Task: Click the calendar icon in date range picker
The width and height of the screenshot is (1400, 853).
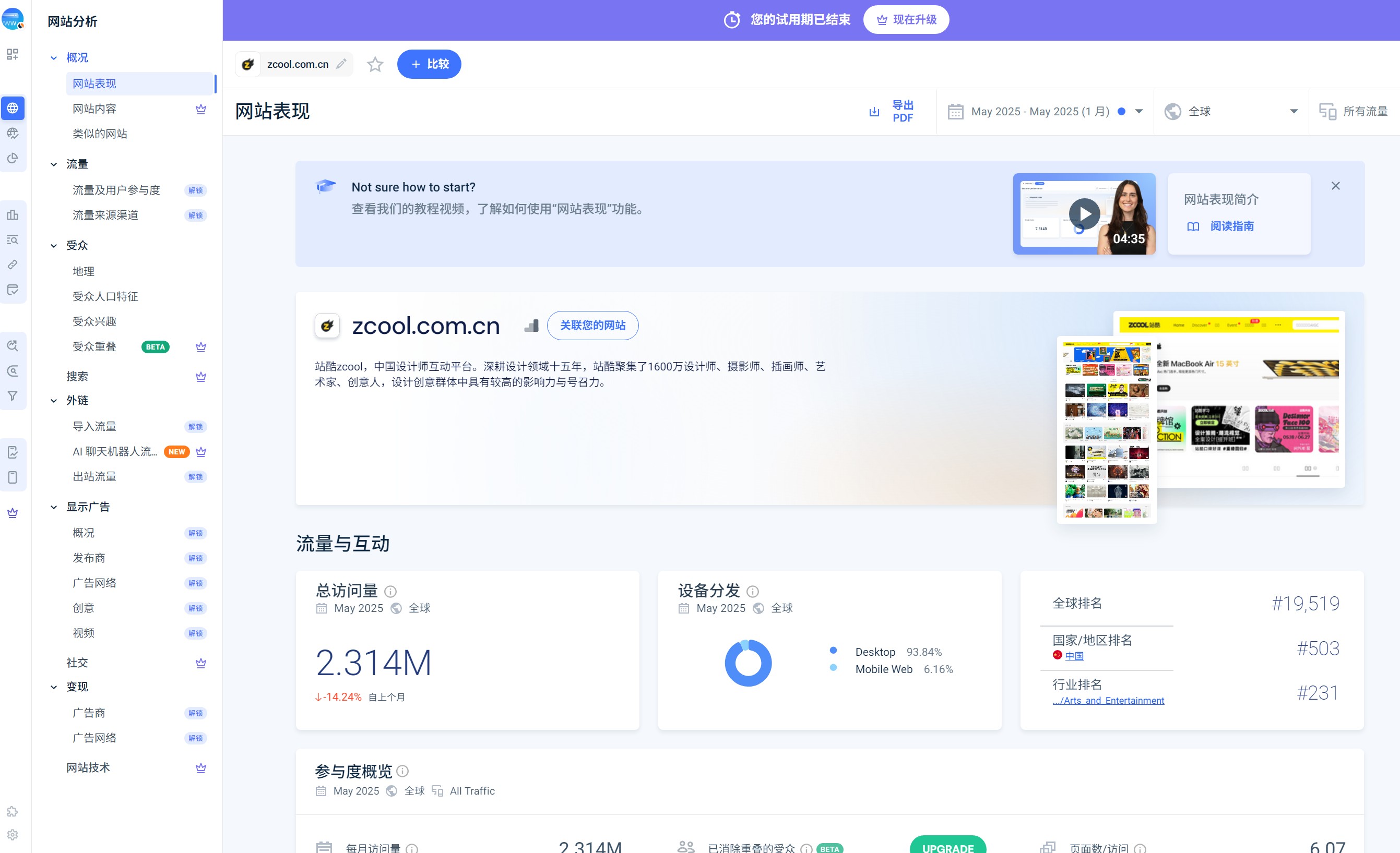Action: point(955,111)
